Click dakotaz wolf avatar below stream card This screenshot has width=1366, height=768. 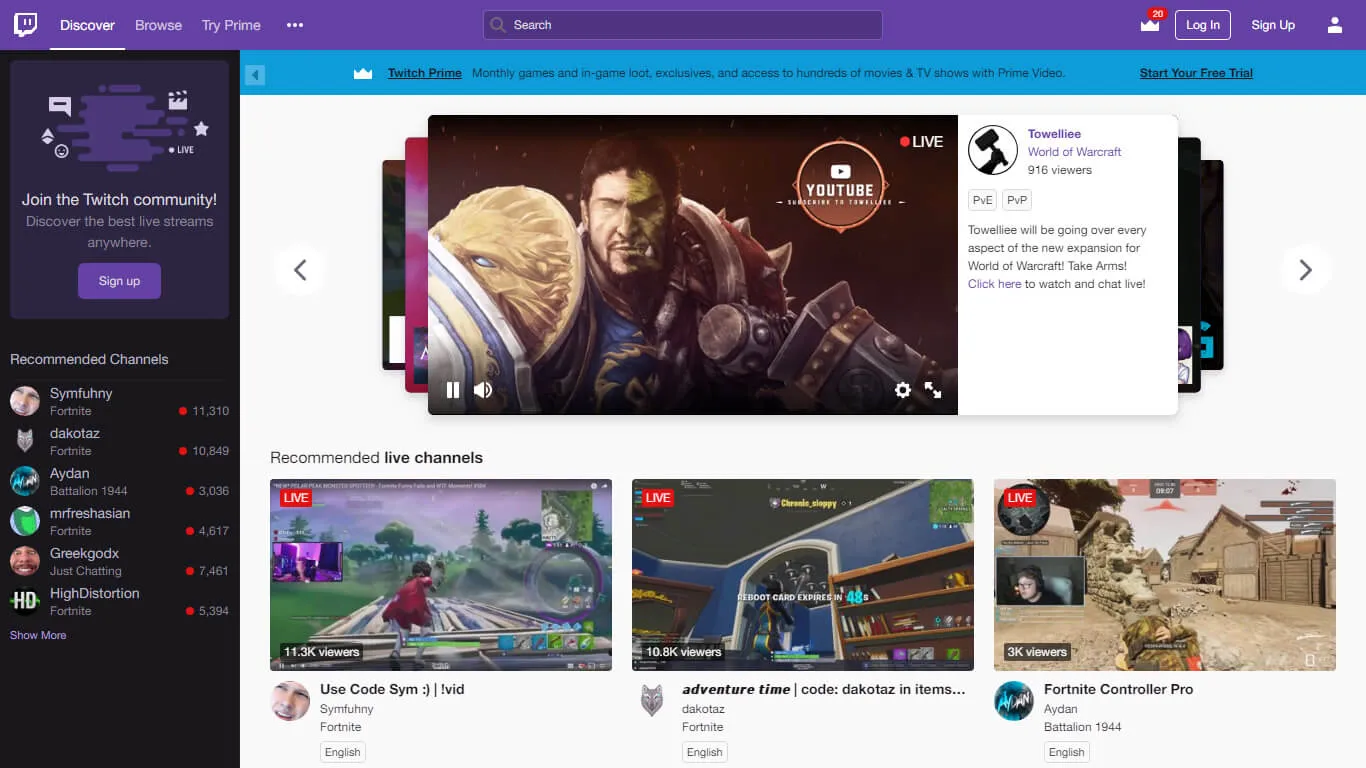pos(652,701)
